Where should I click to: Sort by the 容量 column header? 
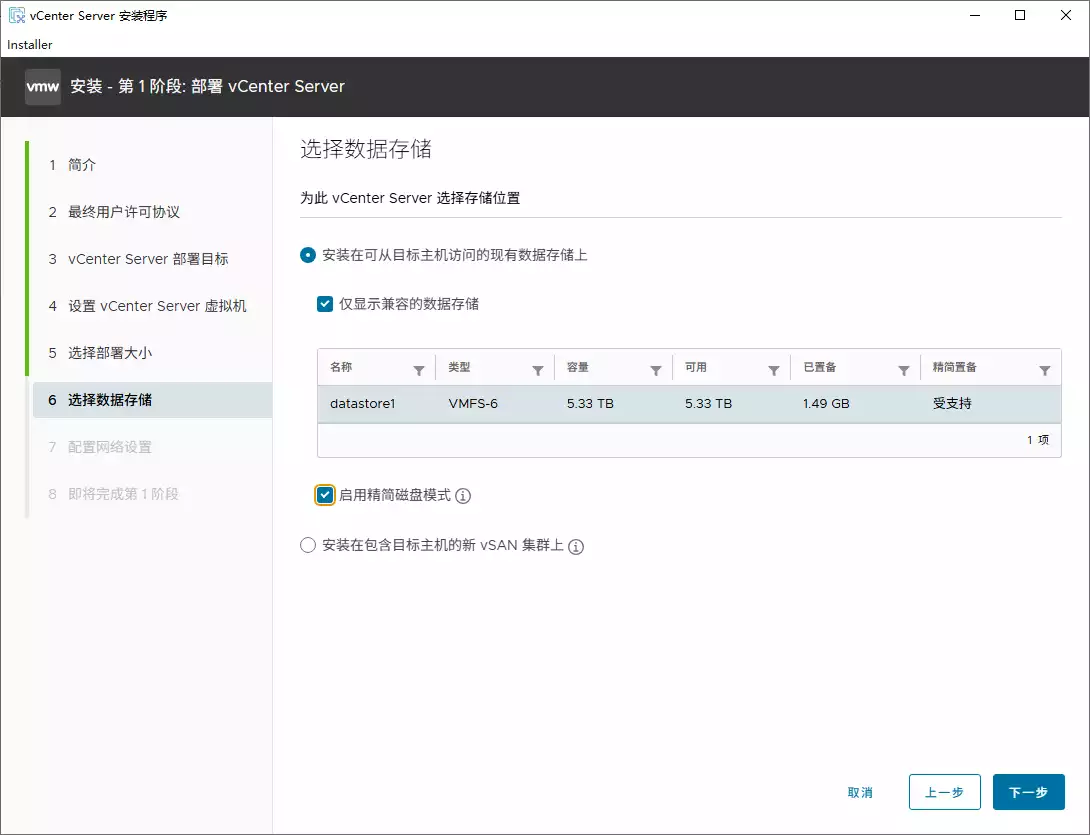(577, 367)
